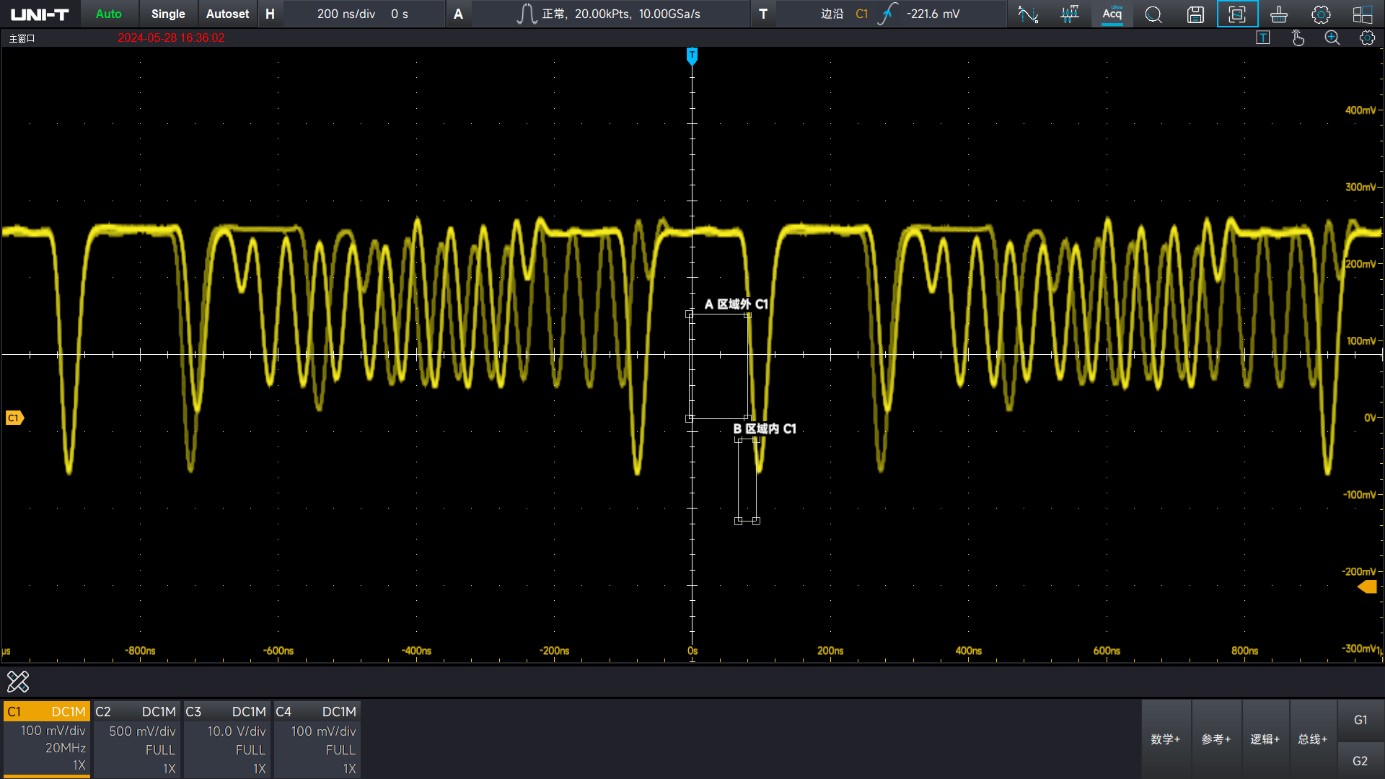The height and width of the screenshot is (779, 1385).
Task: Expand the 参考+ reference menu
Action: pyautogui.click(x=1216, y=738)
